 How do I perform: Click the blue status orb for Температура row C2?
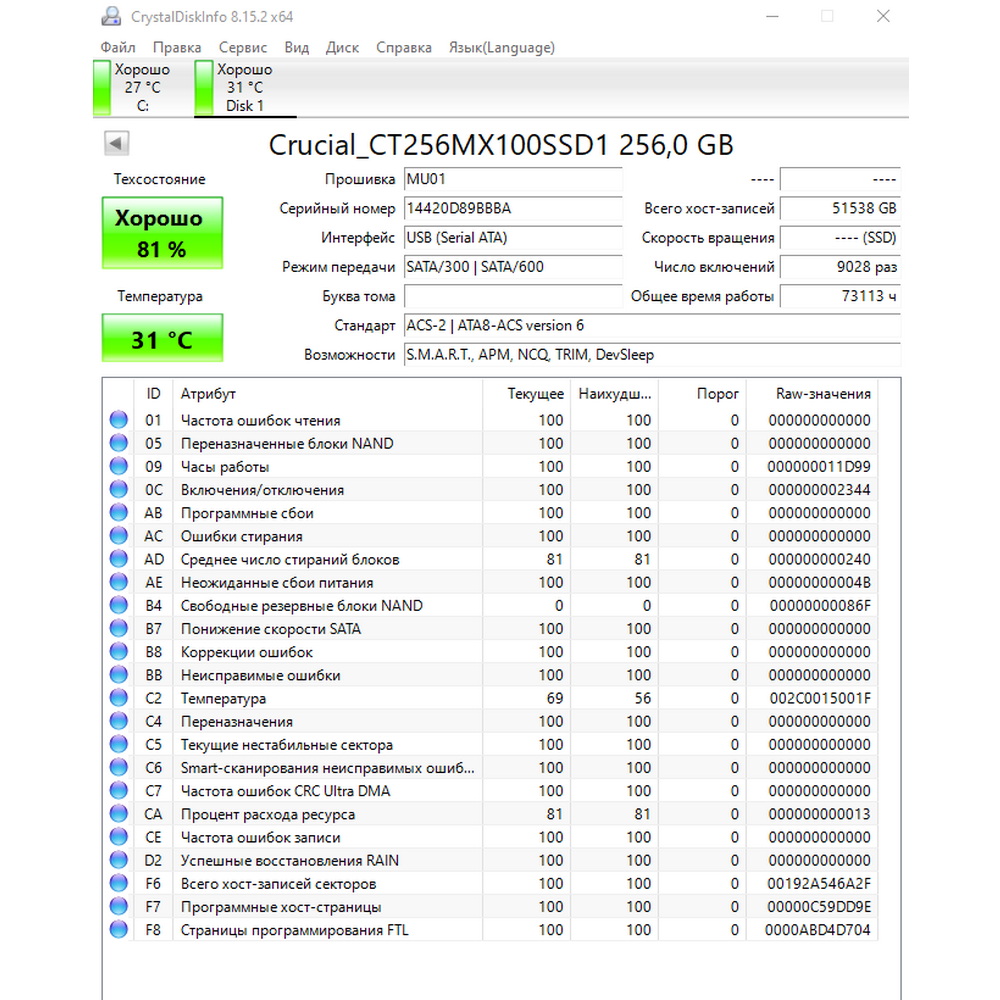pos(119,698)
